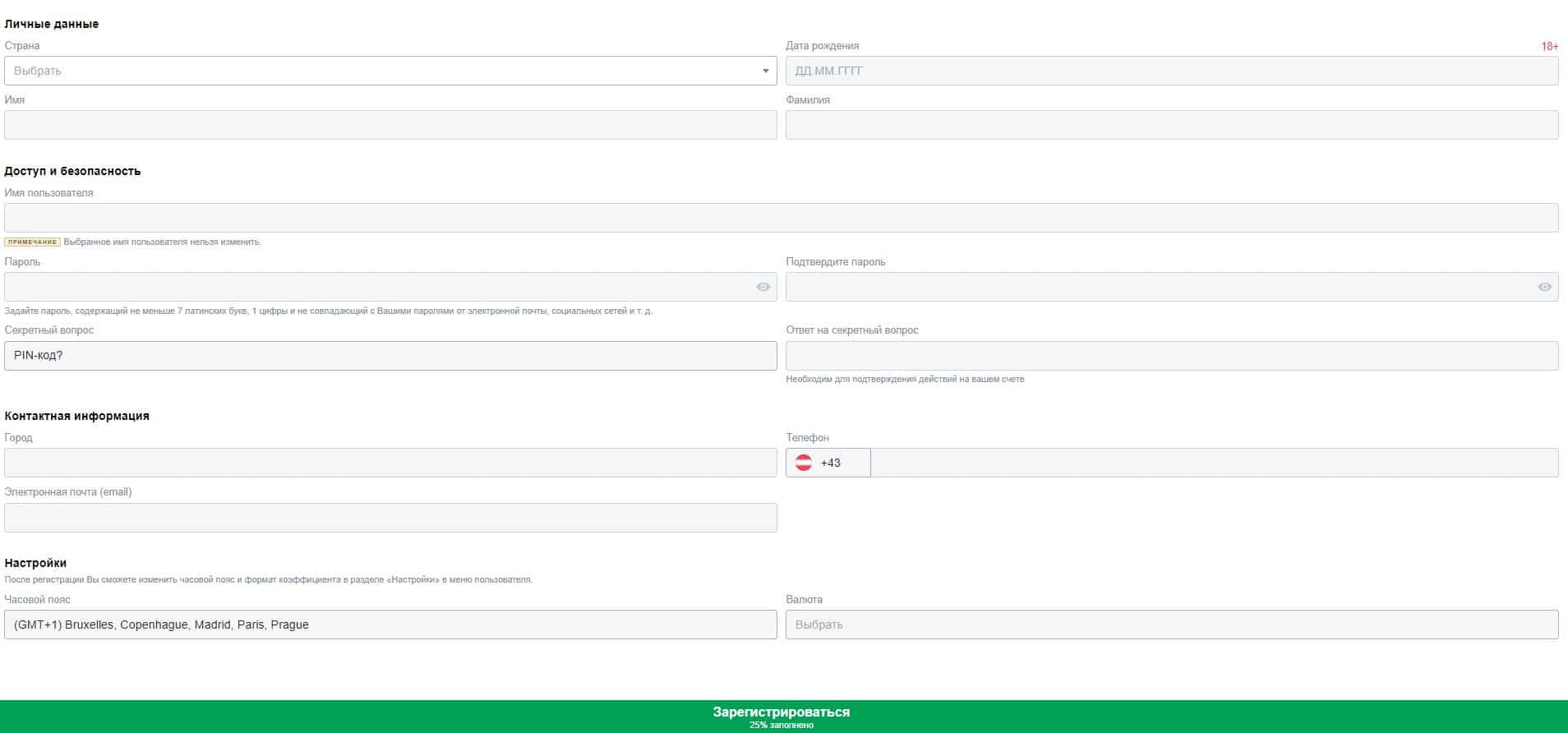This screenshot has height=733, width=1568.
Task: Click into the Фамилия field
Action: [1171, 125]
